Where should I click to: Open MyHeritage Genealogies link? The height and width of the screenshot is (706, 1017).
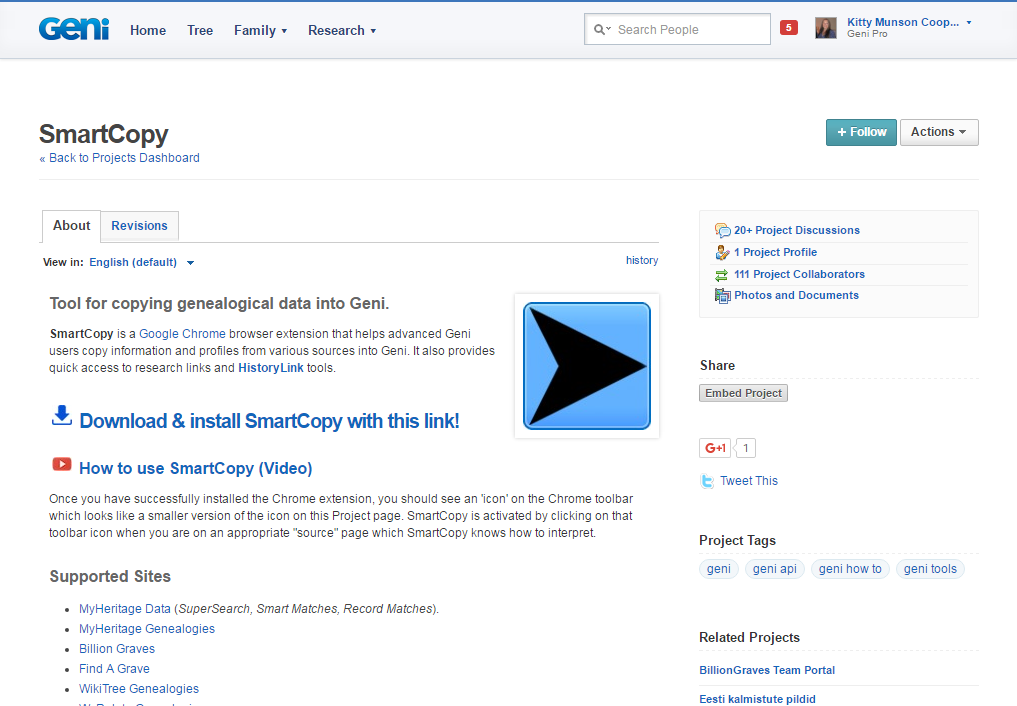coord(147,629)
